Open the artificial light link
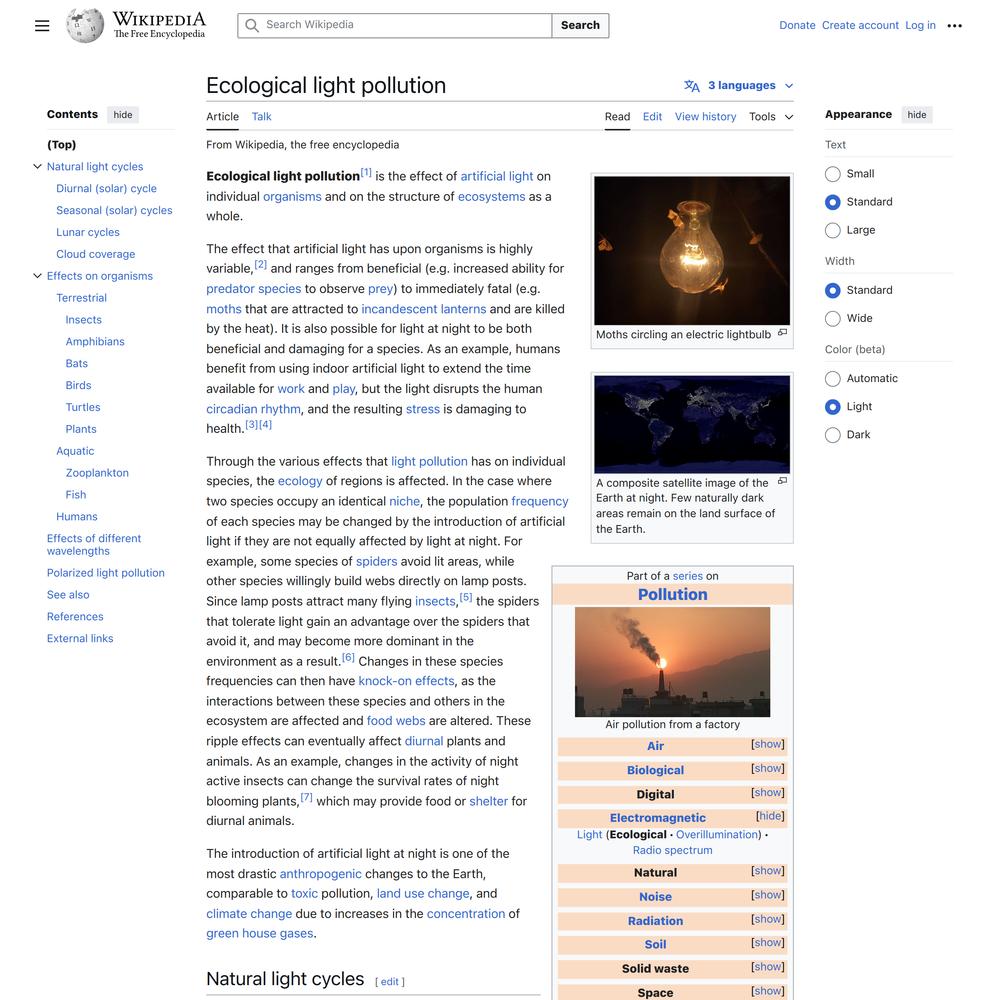 click(x=497, y=177)
